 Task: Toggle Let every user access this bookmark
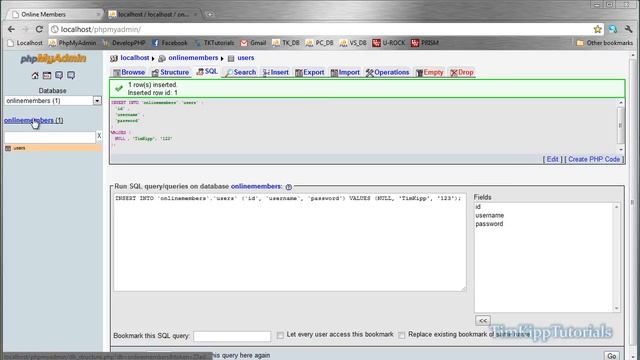tap(280, 335)
